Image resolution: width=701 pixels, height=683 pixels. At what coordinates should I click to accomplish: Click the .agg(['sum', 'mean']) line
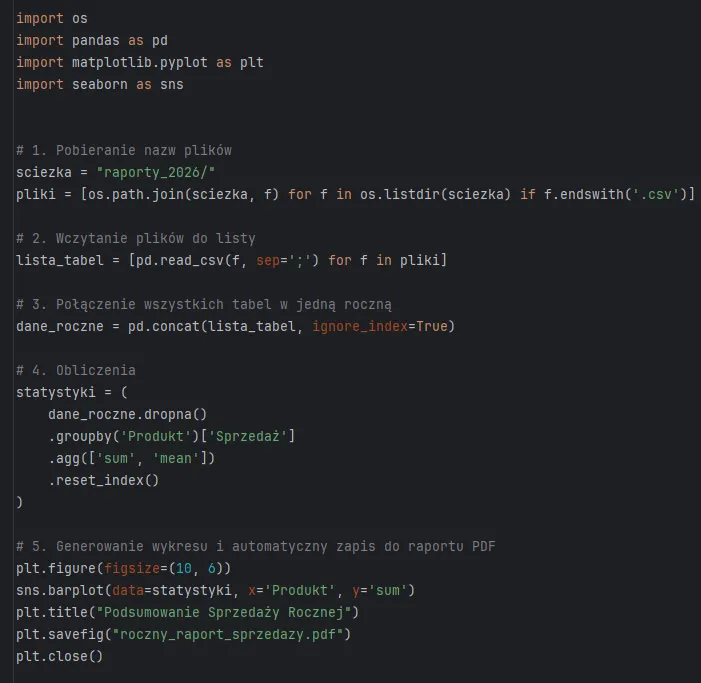click(x=132, y=458)
